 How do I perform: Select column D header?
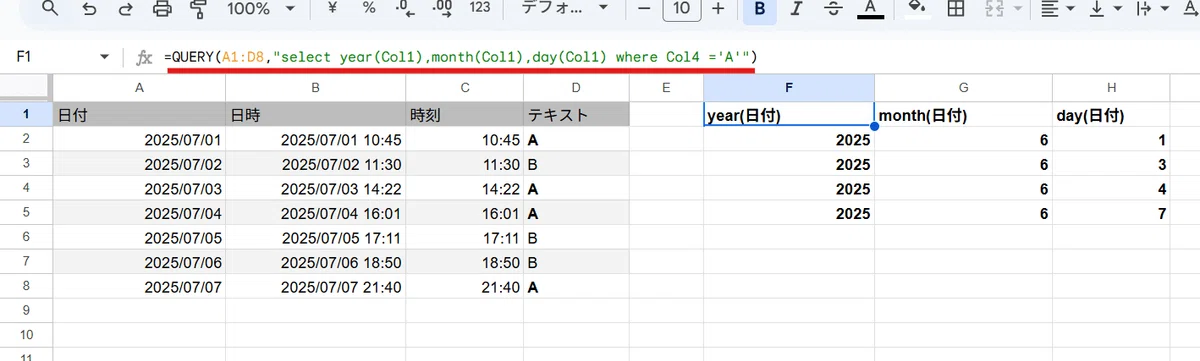pyautogui.click(x=576, y=89)
